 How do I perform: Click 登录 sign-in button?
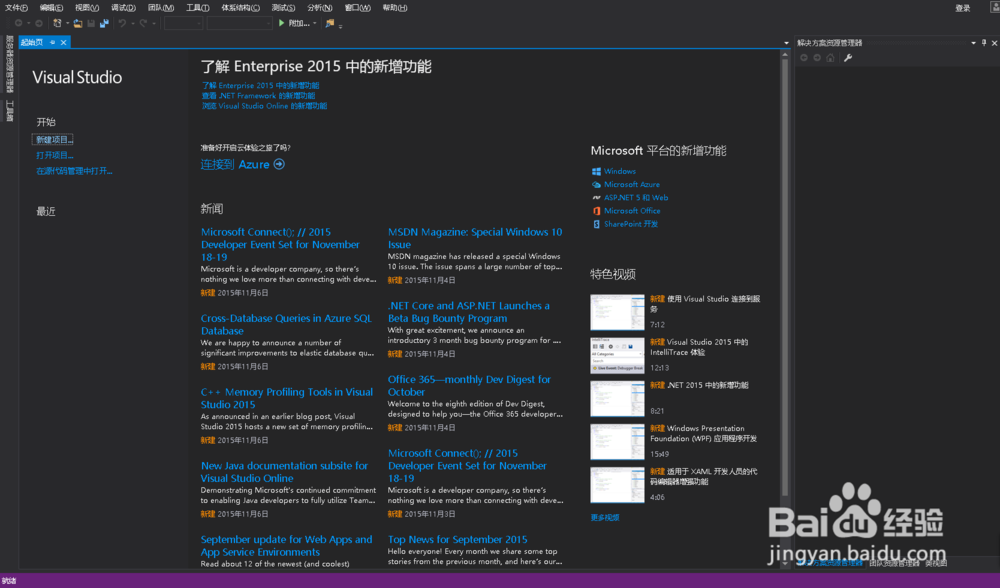pyautogui.click(x=962, y=8)
